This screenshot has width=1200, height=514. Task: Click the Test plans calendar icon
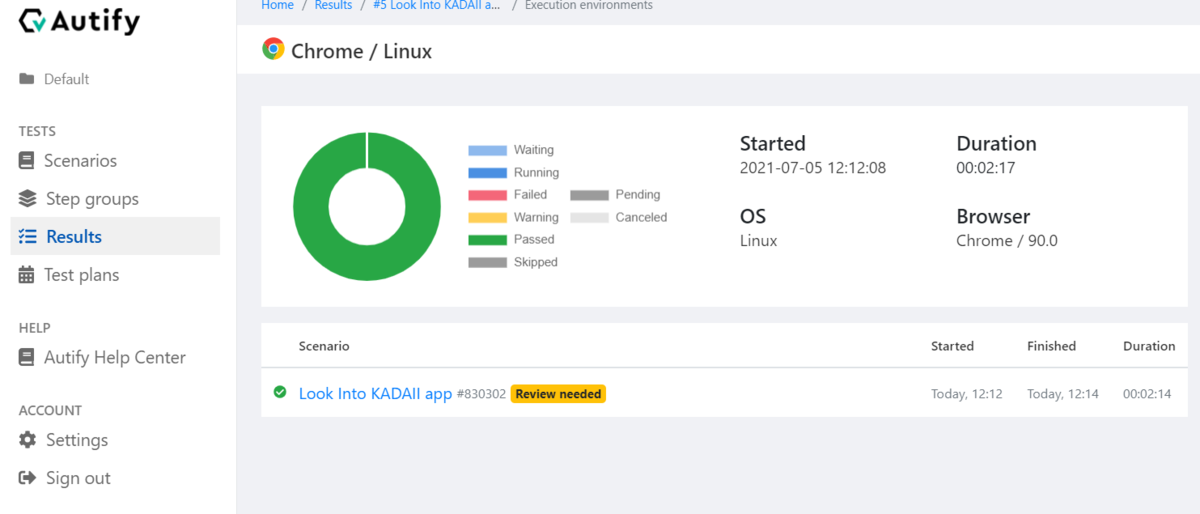point(27,275)
